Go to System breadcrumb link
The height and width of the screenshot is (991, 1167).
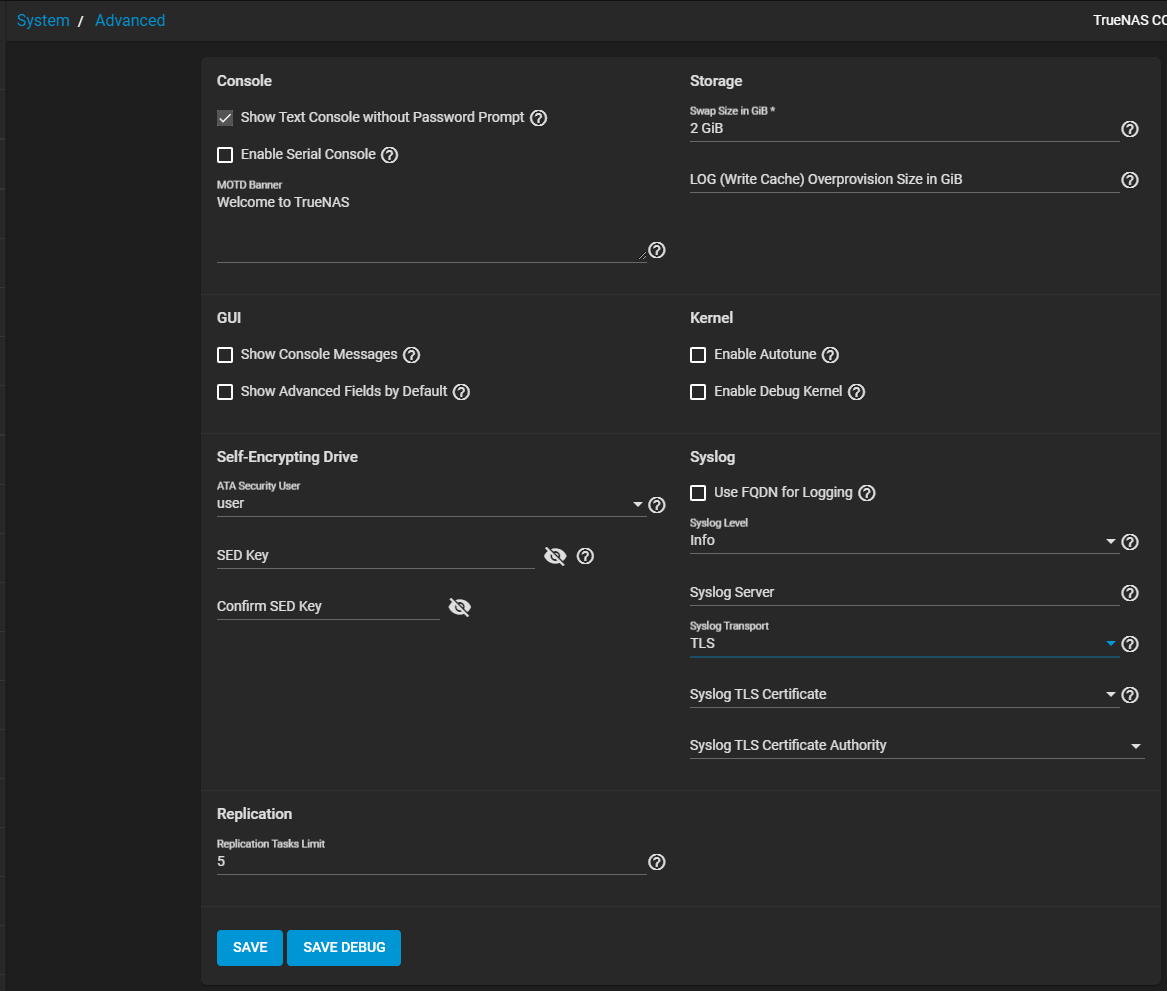click(43, 20)
